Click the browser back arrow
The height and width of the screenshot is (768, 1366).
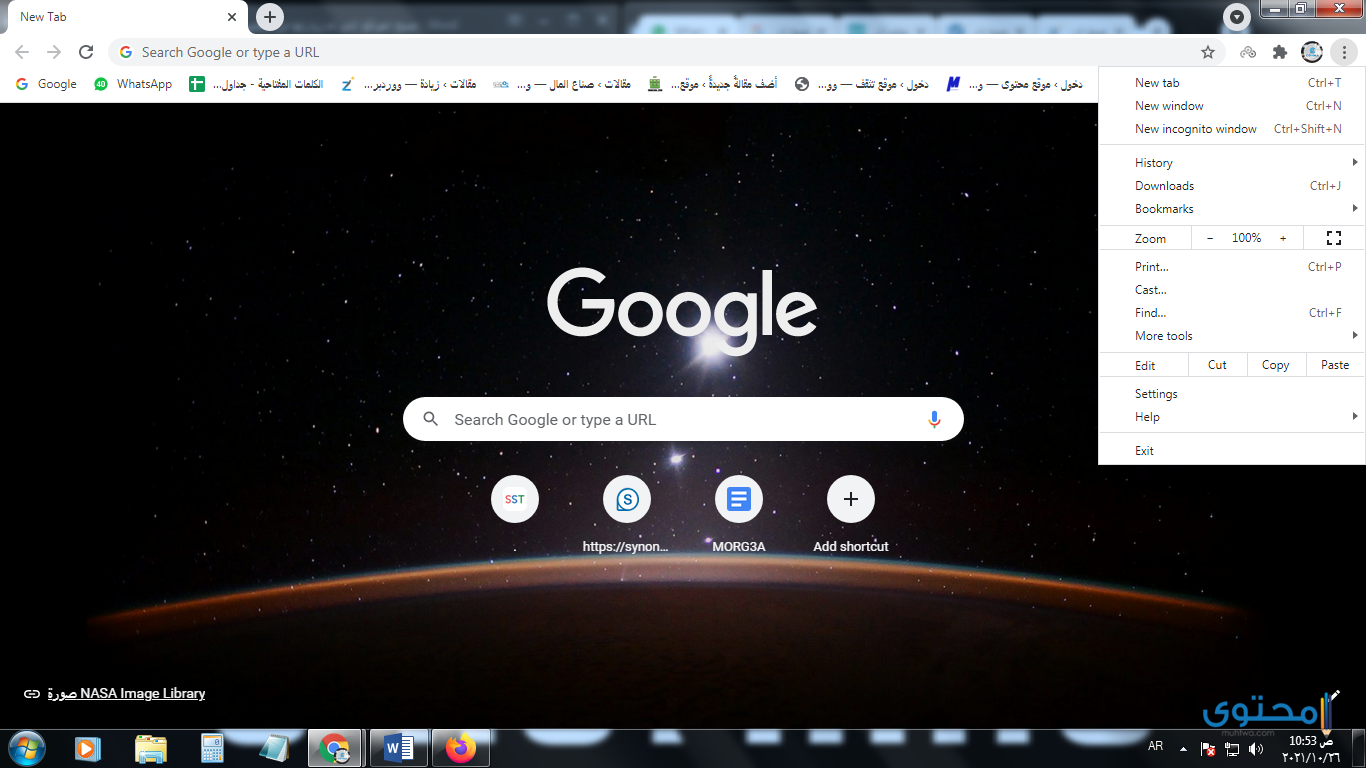click(22, 52)
